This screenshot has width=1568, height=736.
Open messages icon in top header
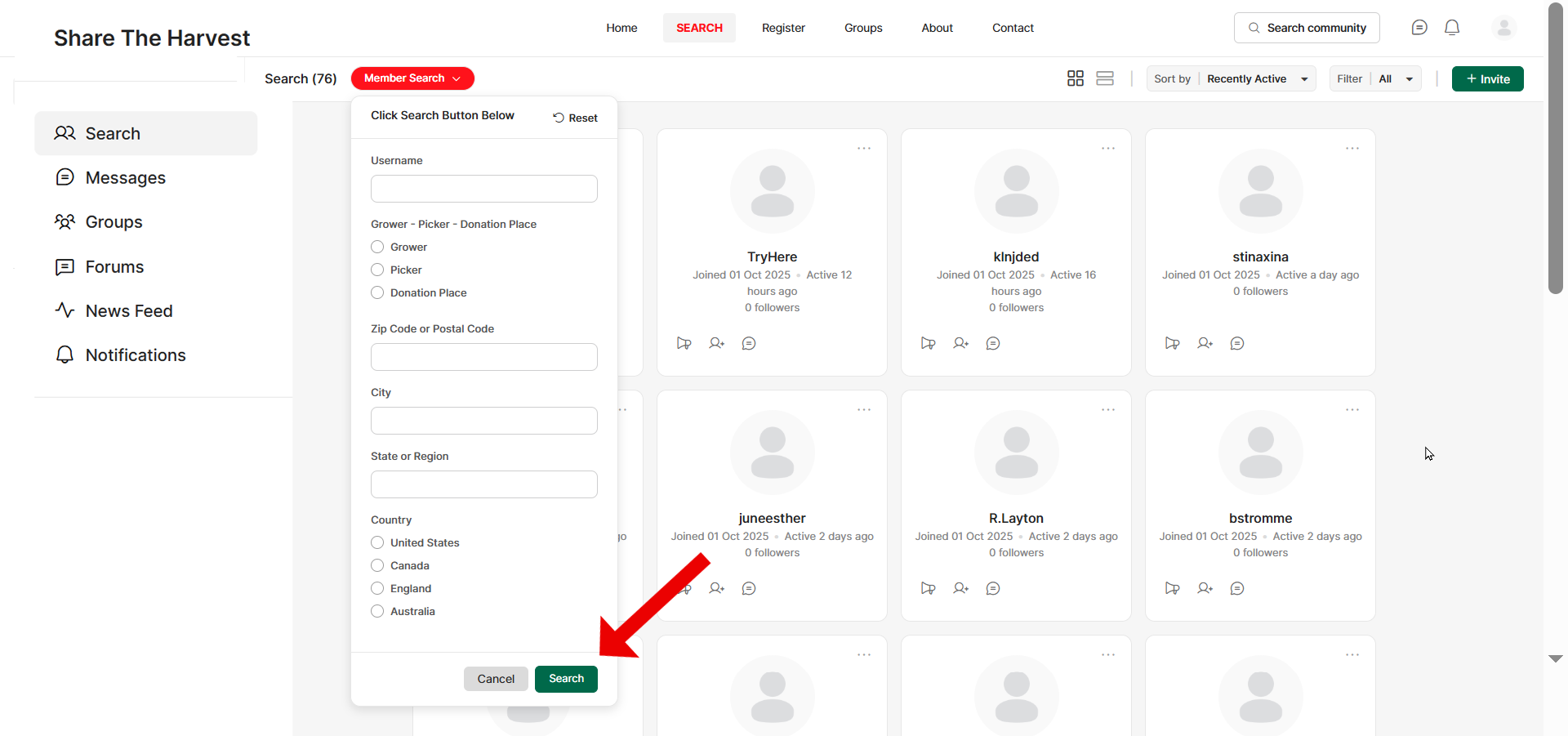[x=1419, y=28]
